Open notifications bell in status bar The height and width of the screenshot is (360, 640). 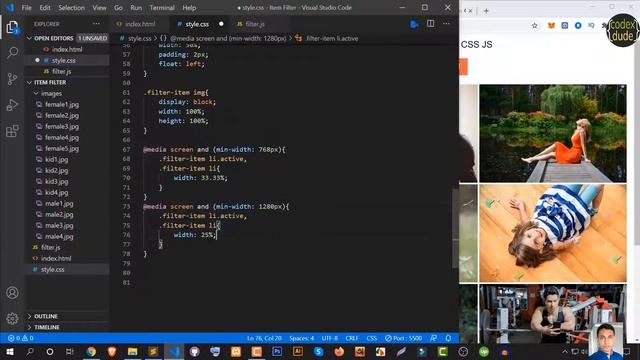coord(448,338)
